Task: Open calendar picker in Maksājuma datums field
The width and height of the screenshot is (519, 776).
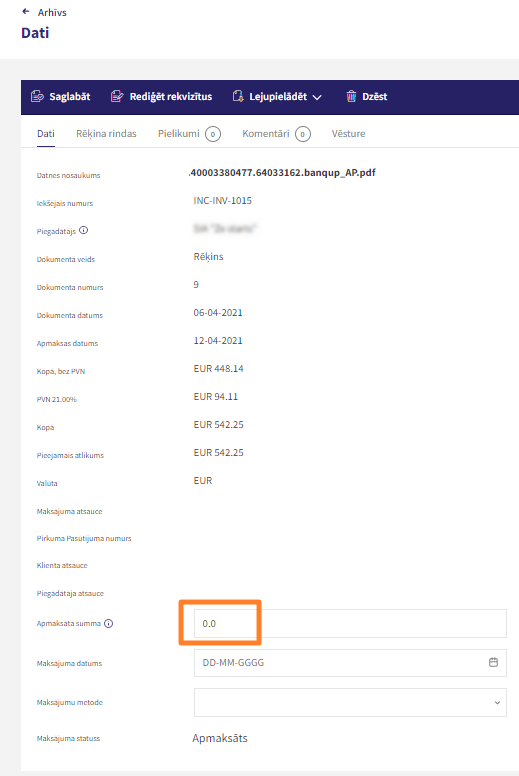Action: click(x=493, y=662)
